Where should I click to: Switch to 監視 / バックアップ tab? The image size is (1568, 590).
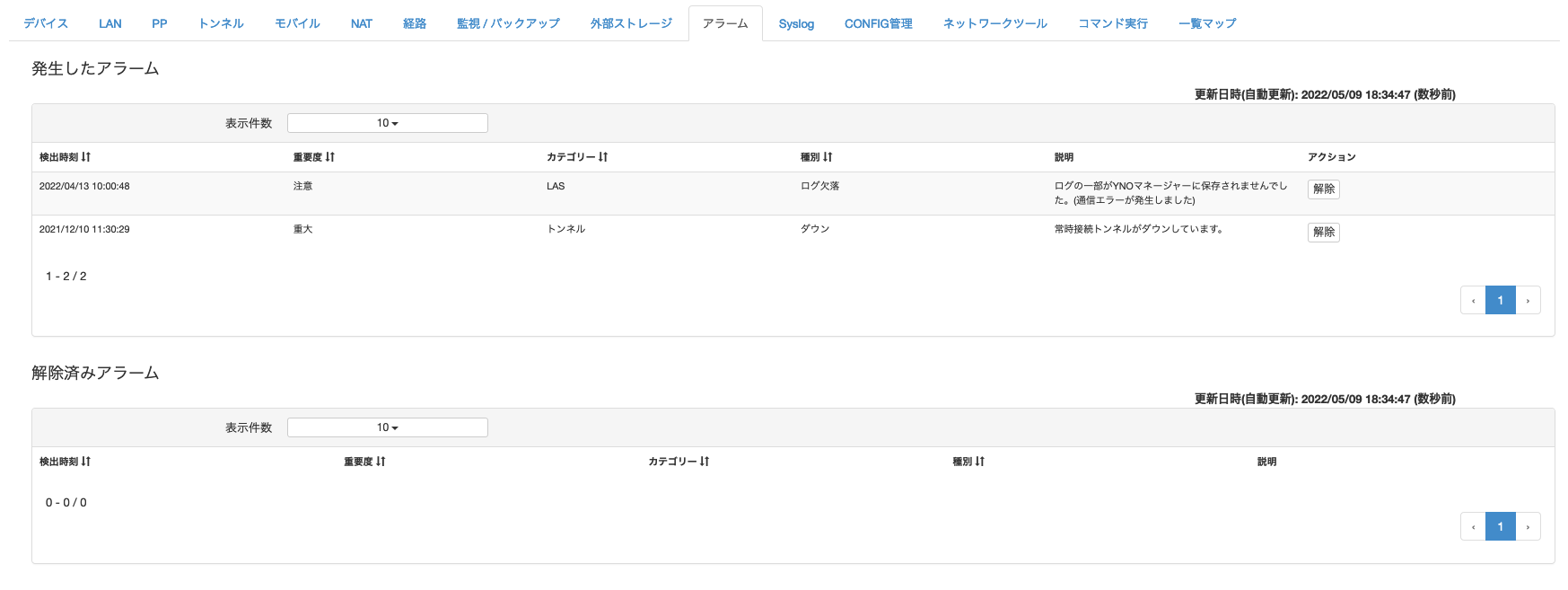pyautogui.click(x=508, y=23)
